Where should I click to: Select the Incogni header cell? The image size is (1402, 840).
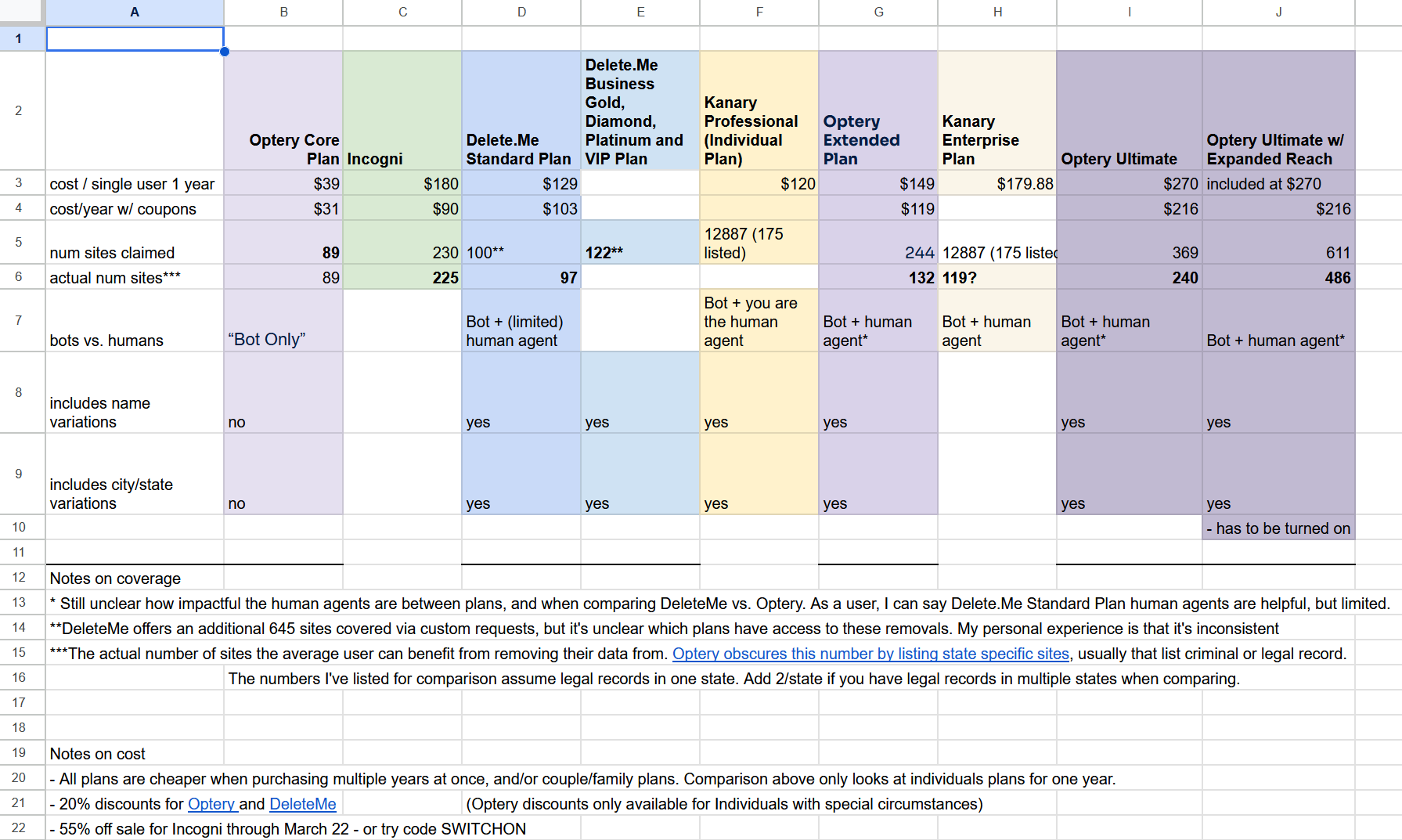coord(402,110)
